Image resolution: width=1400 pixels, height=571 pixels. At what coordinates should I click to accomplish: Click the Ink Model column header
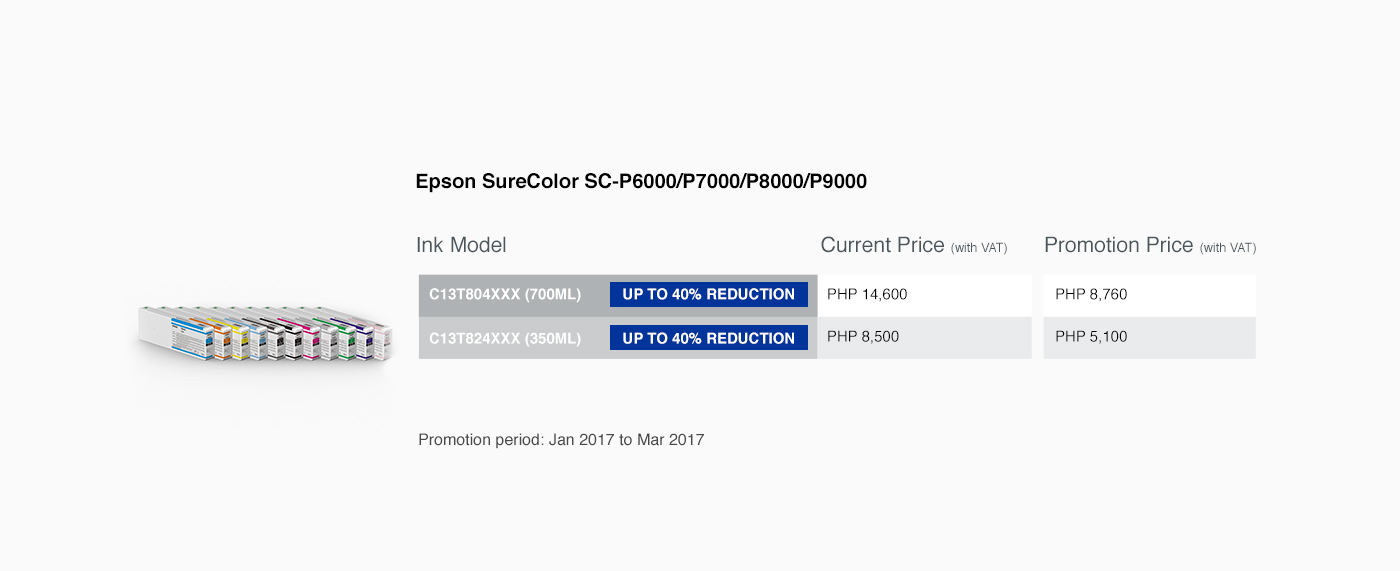click(x=461, y=245)
